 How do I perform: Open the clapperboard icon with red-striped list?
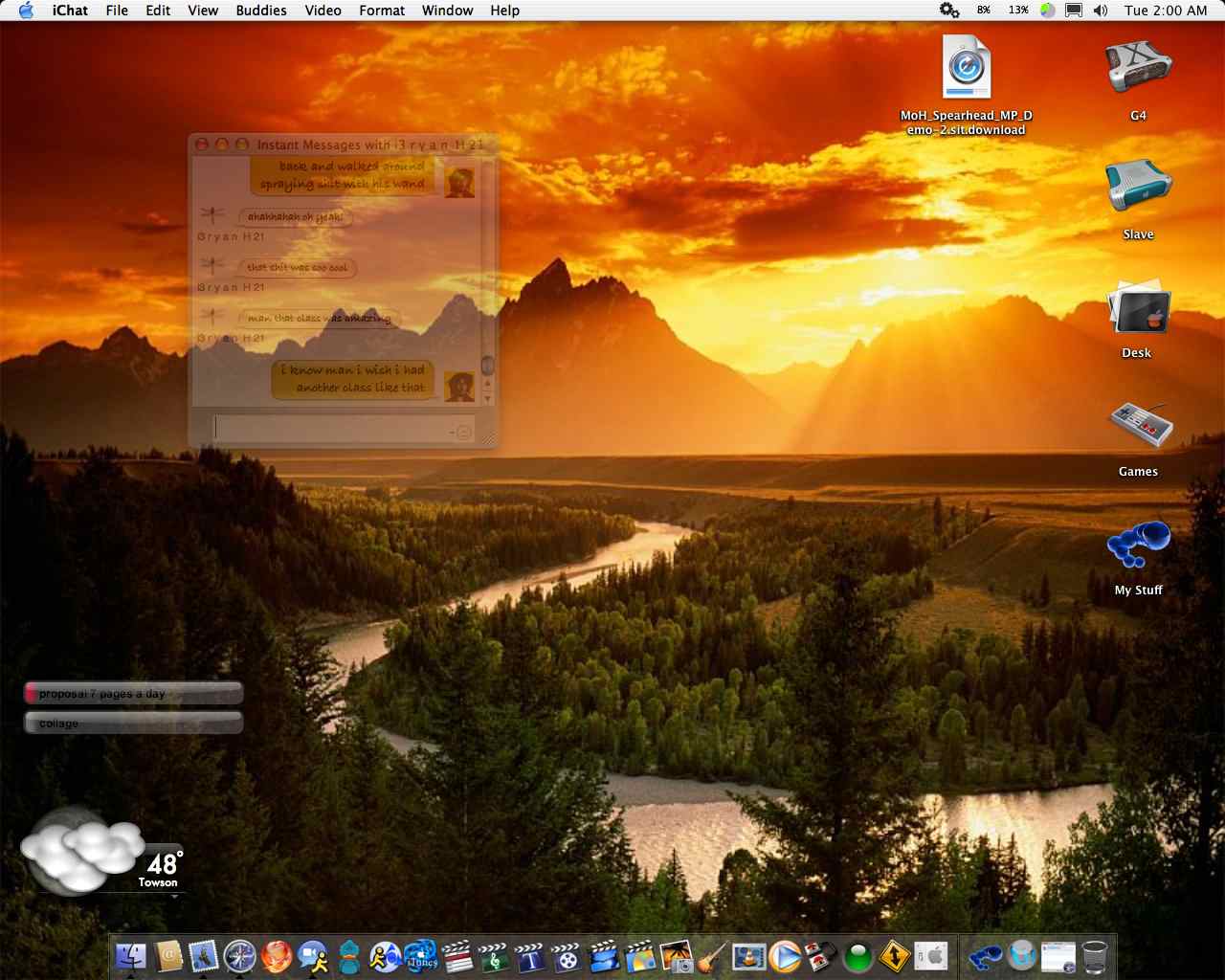(457, 955)
